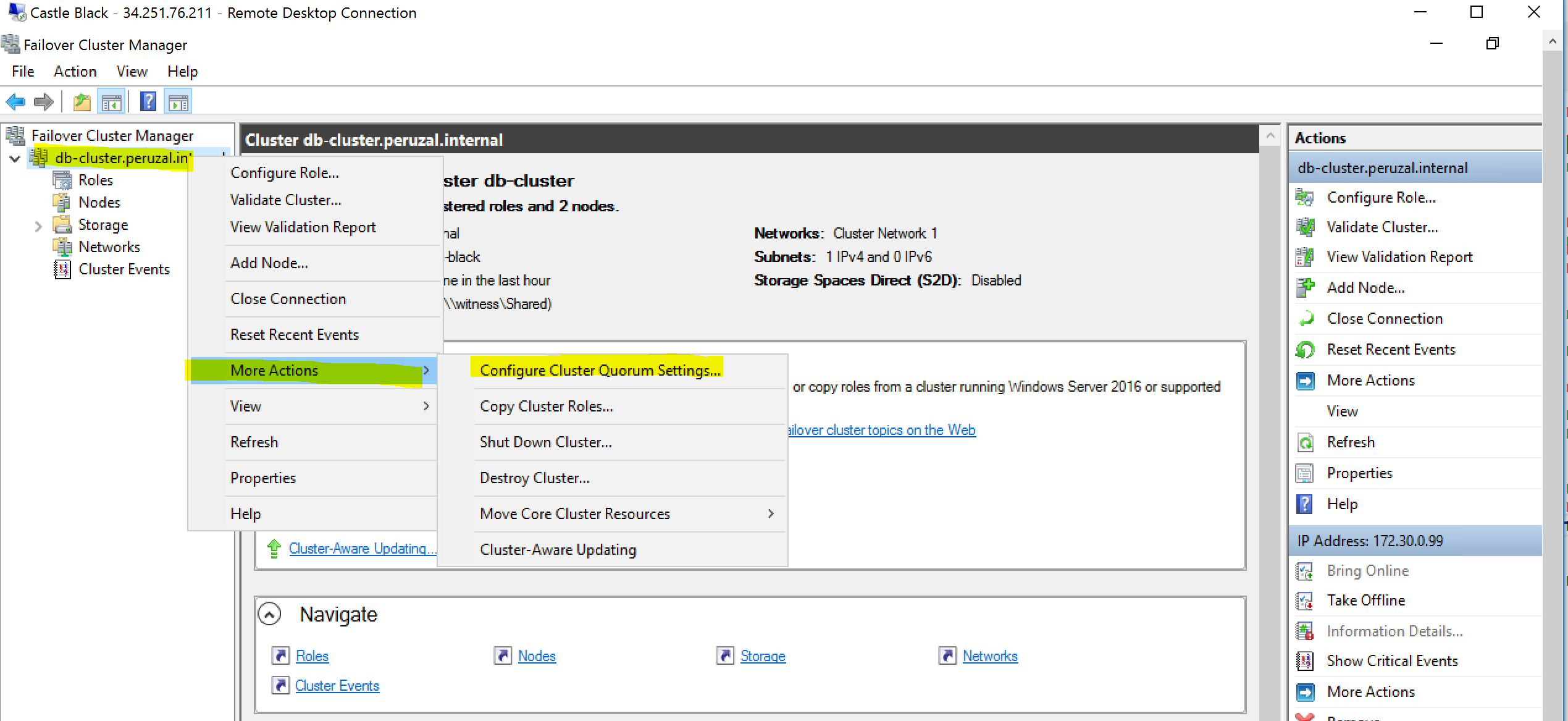Image resolution: width=1568 pixels, height=721 pixels.
Task: Open the Action menu
Action: click(75, 72)
